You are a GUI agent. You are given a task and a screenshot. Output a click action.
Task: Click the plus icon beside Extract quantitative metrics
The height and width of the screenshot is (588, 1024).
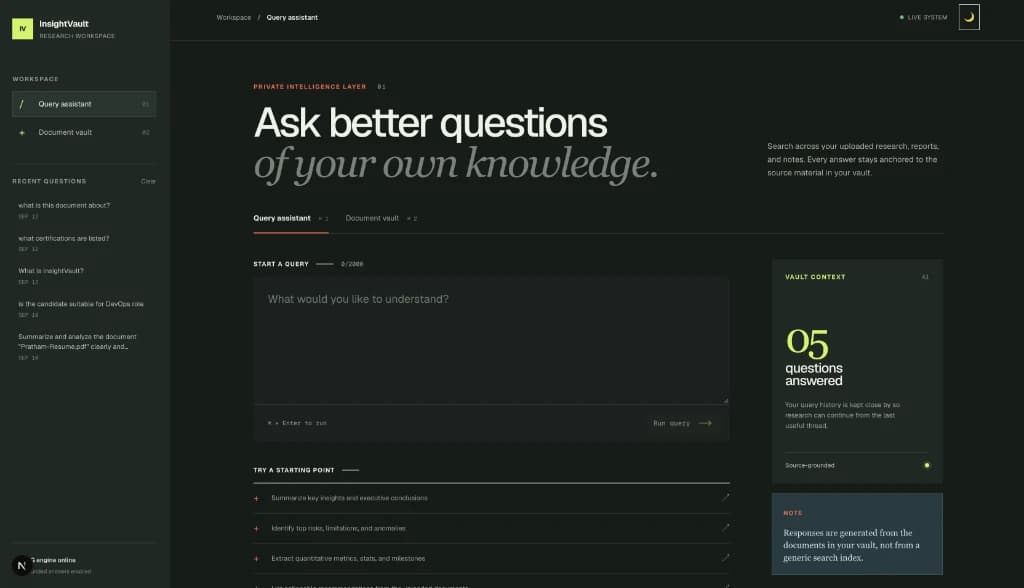click(x=257, y=559)
